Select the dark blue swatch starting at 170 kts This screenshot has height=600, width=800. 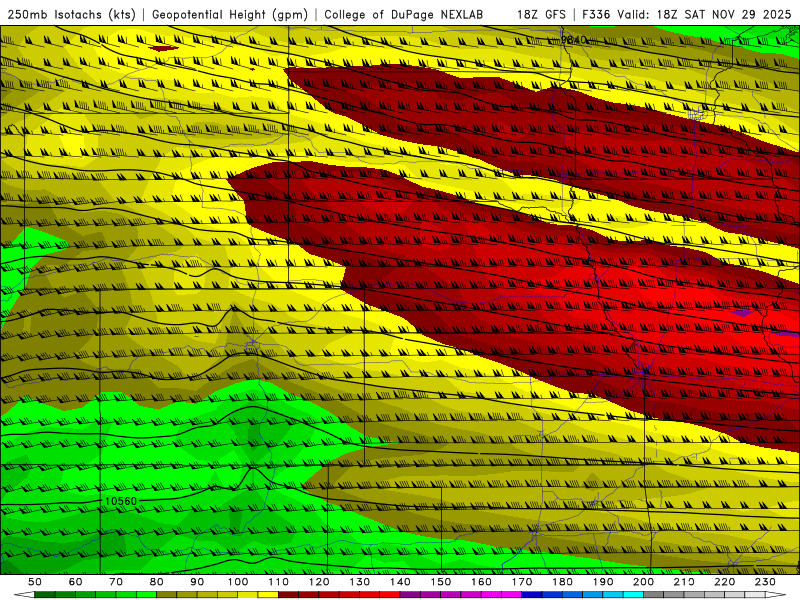[532, 595]
